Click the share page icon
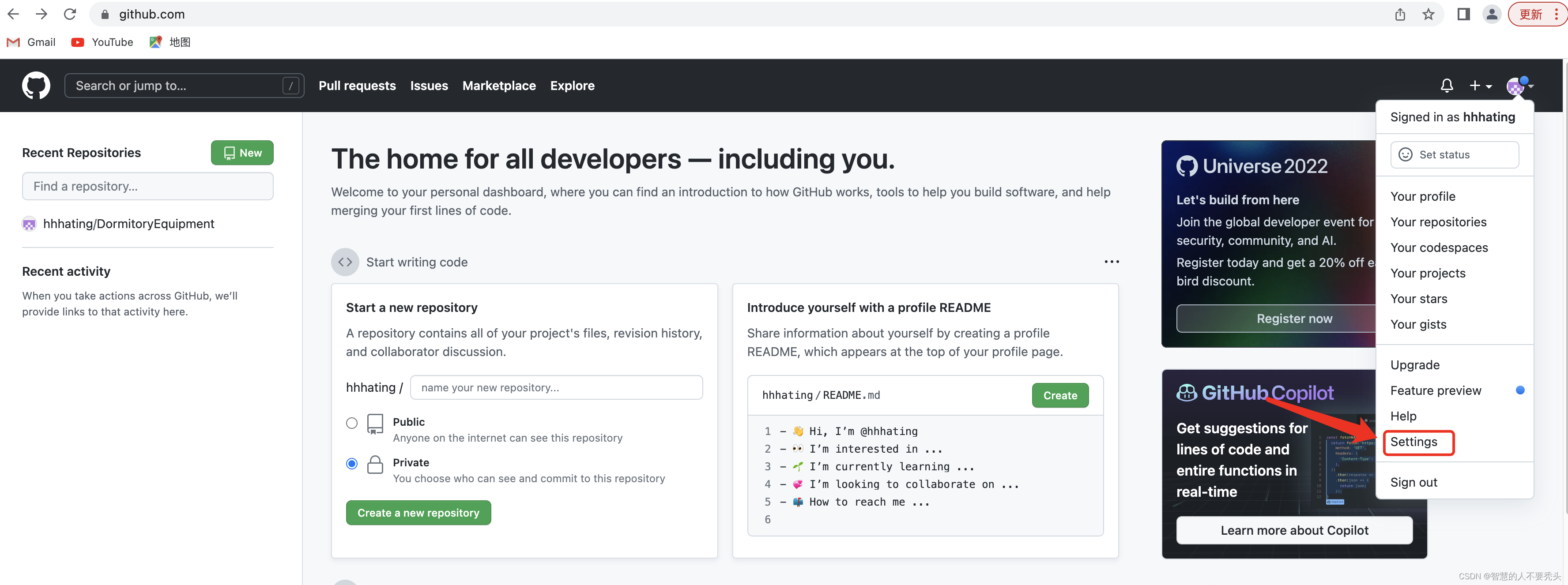This screenshot has height=585, width=1568. point(1400,14)
